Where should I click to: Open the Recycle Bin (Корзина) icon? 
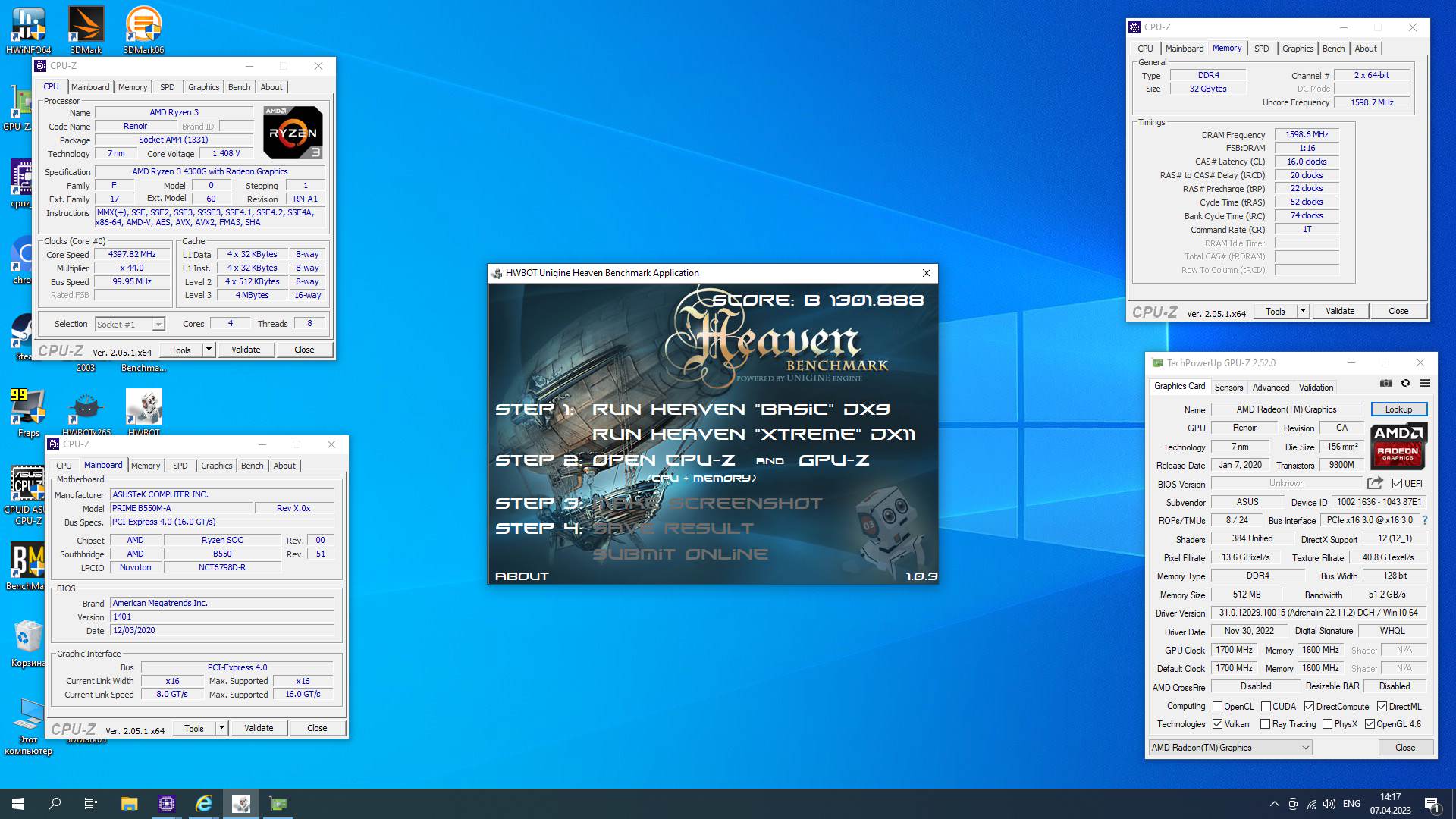(29, 643)
